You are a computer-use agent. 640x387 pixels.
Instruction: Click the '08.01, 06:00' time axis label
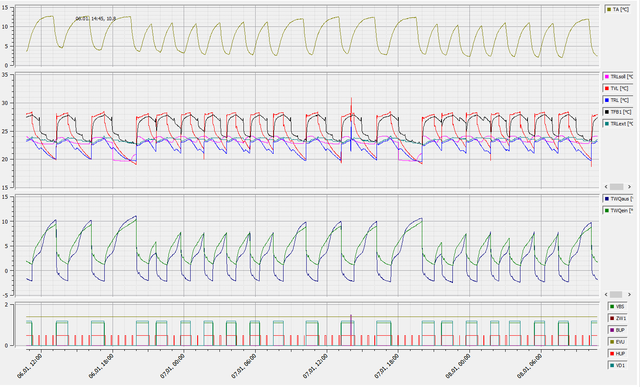point(530,366)
